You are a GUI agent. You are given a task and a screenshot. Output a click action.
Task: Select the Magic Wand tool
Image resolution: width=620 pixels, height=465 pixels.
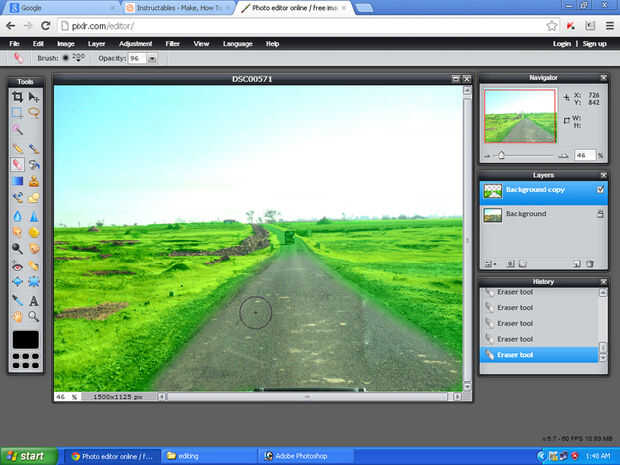[17, 129]
